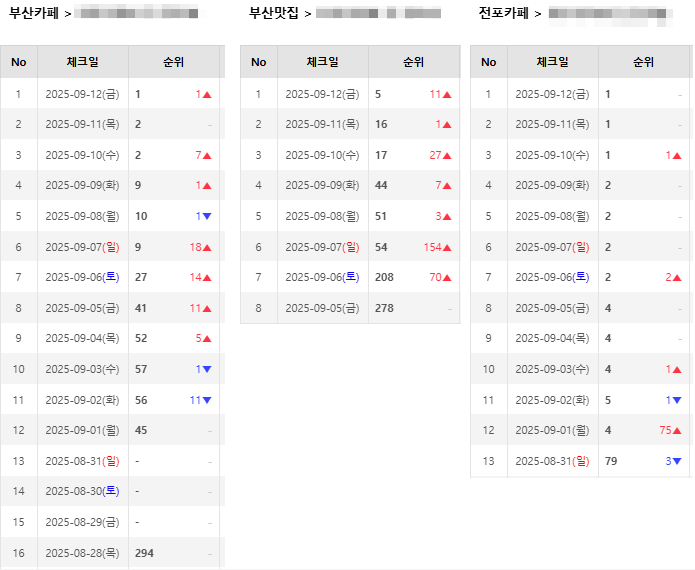Click the red up arrow beside rank change 18 in 부산카페 table

[x=207, y=248]
